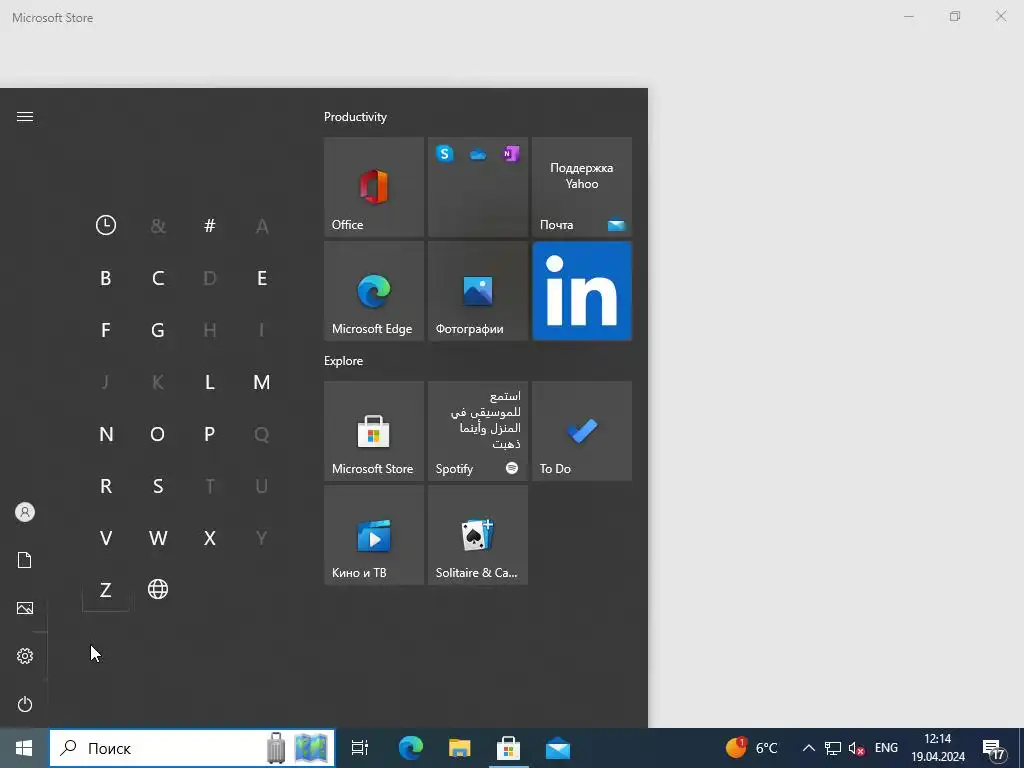Open the Documents sidebar icon
The image size is (1024, 768).
tap(25, 560)
